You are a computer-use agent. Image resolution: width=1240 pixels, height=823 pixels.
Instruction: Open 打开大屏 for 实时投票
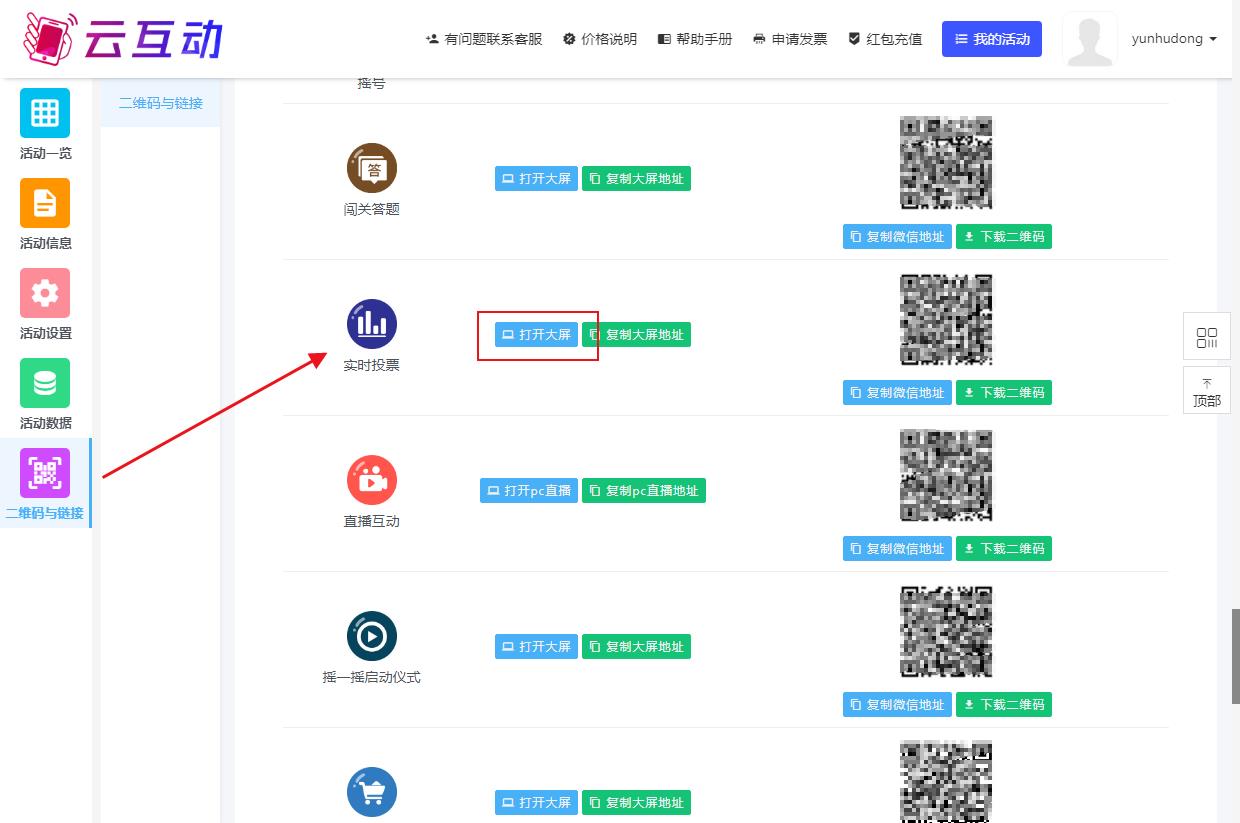click(536, 335)
